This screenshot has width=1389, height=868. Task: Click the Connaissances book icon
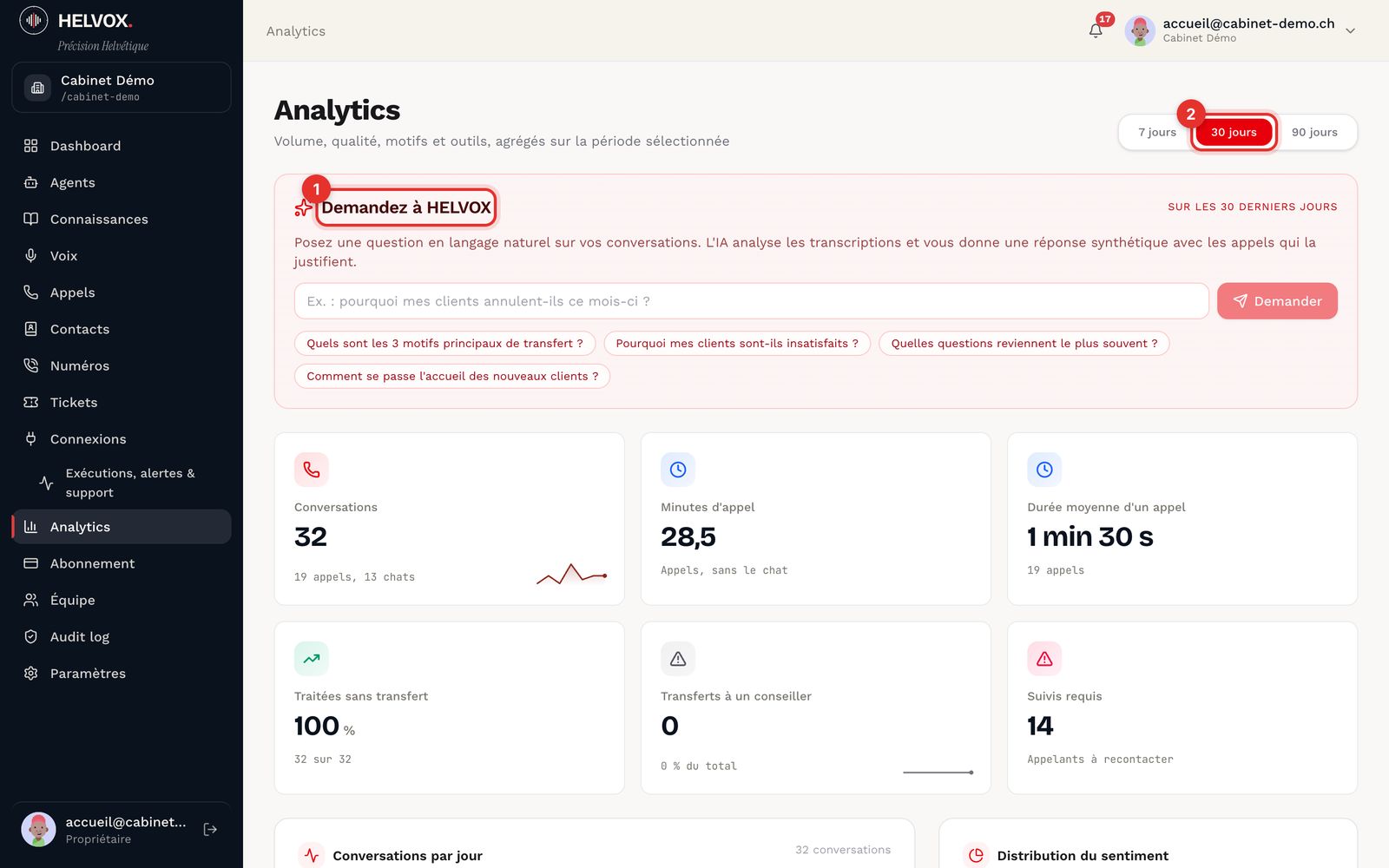pyautogui.click(x=31, y=219)
